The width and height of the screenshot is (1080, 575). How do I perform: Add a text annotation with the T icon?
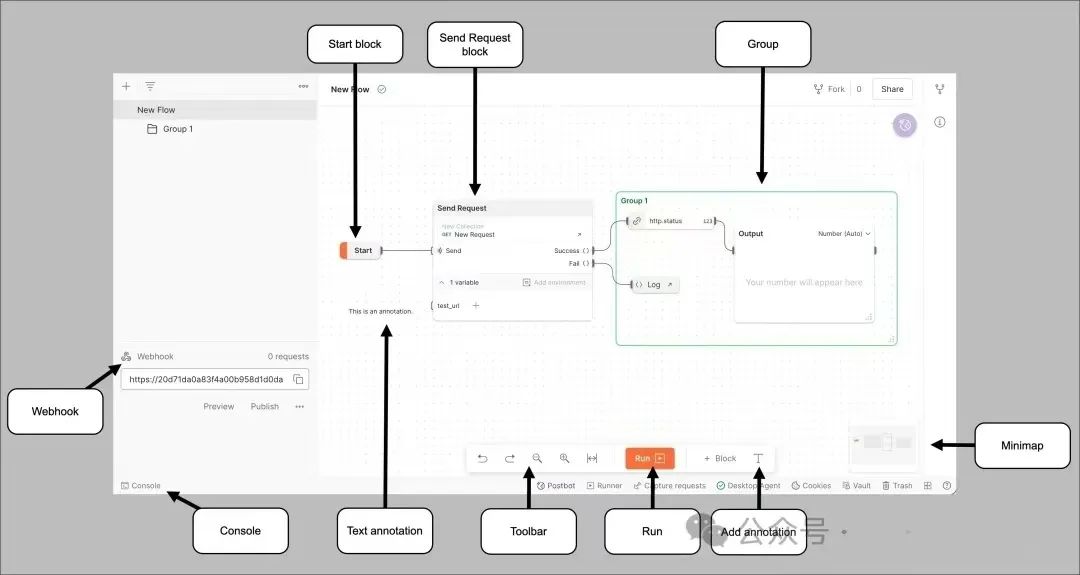(758, 458)
